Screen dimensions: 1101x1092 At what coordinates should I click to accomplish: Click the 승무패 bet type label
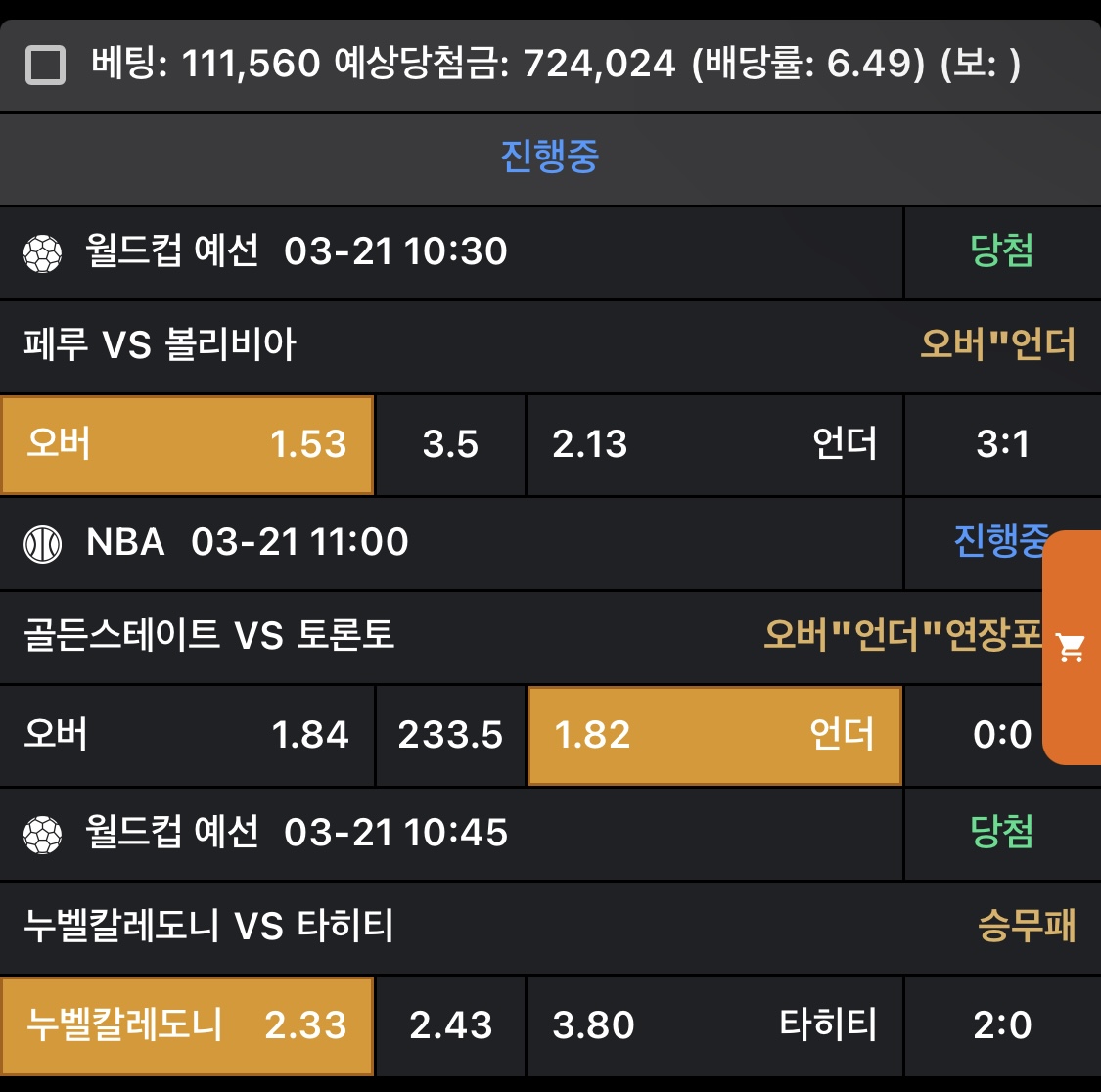click(1026, 926)
